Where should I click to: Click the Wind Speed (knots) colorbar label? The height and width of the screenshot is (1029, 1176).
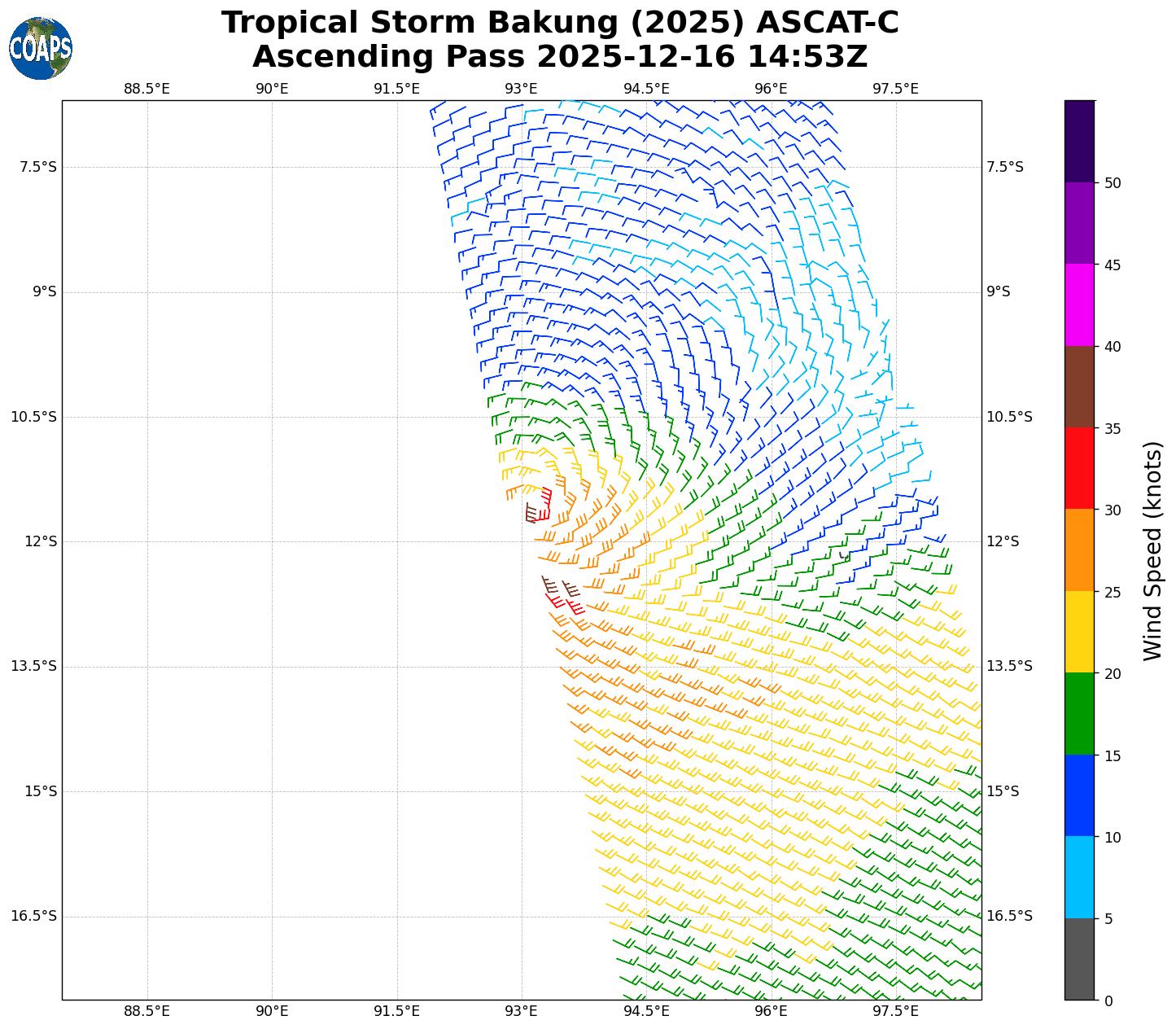1152,551
